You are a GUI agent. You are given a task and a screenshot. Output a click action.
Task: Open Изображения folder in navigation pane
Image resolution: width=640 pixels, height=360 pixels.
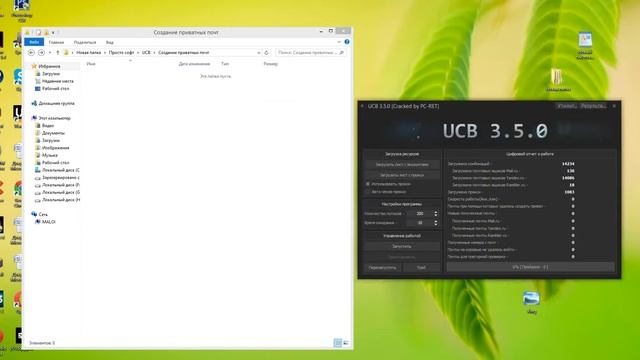56,148
